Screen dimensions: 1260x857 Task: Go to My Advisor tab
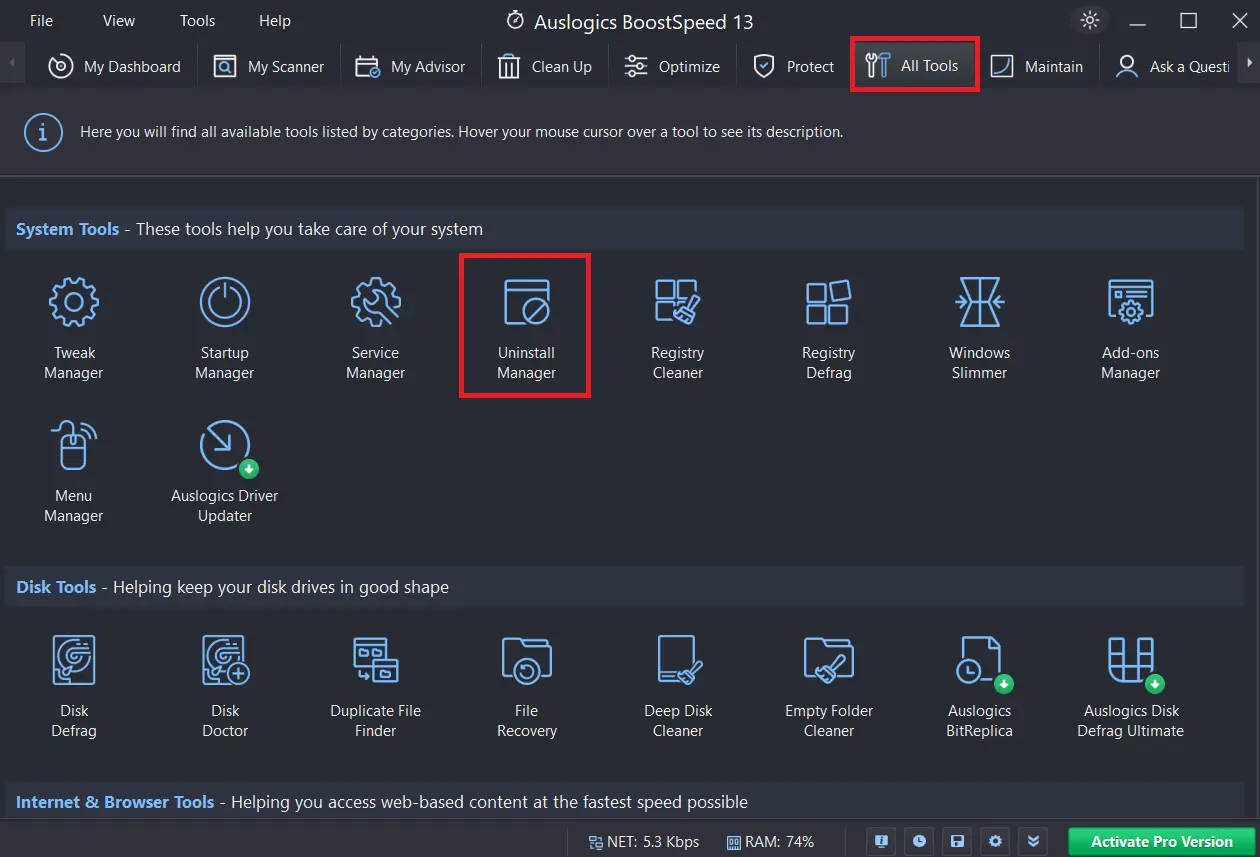click(410, 66)
